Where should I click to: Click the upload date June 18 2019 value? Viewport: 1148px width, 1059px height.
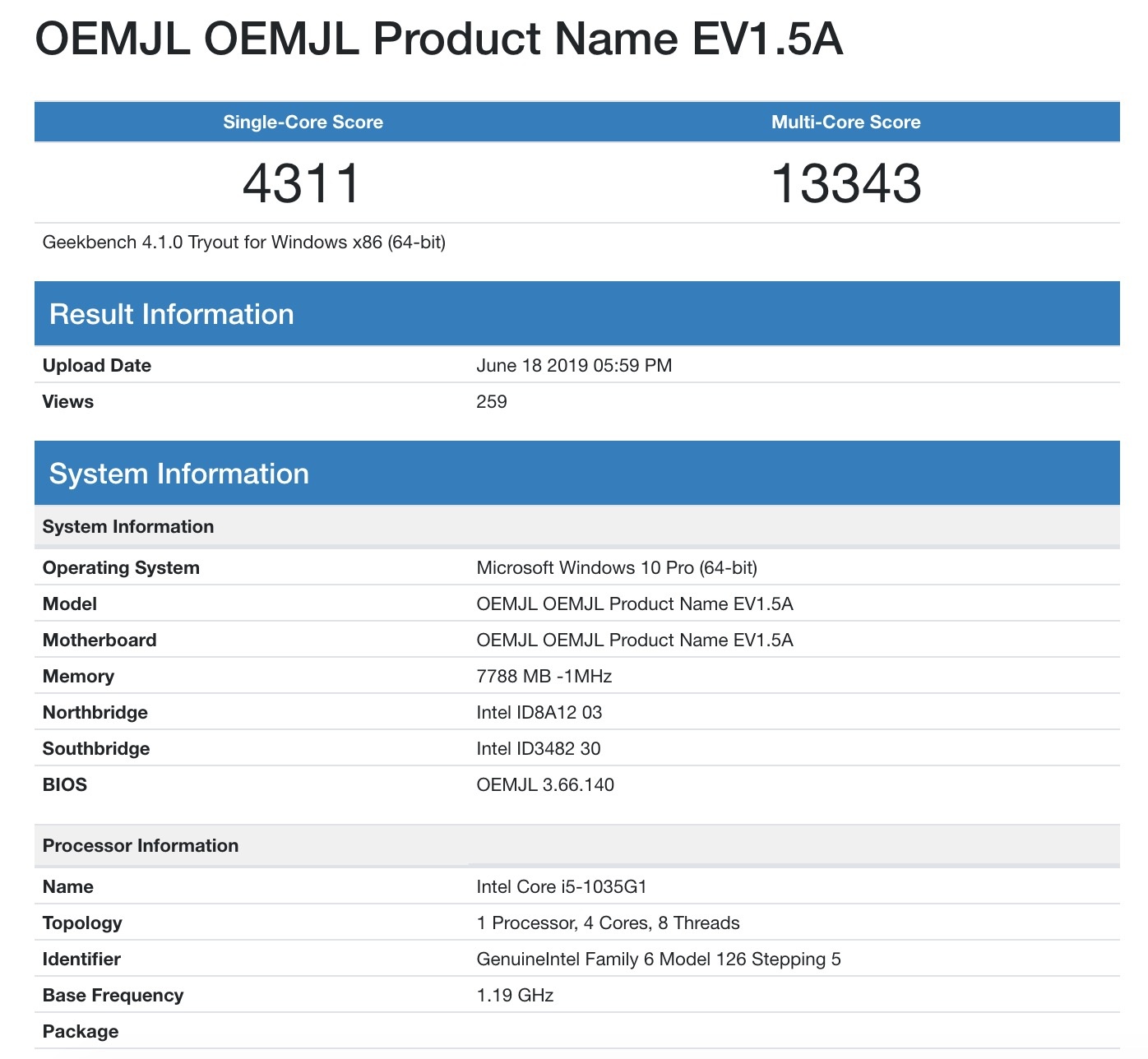573,366
